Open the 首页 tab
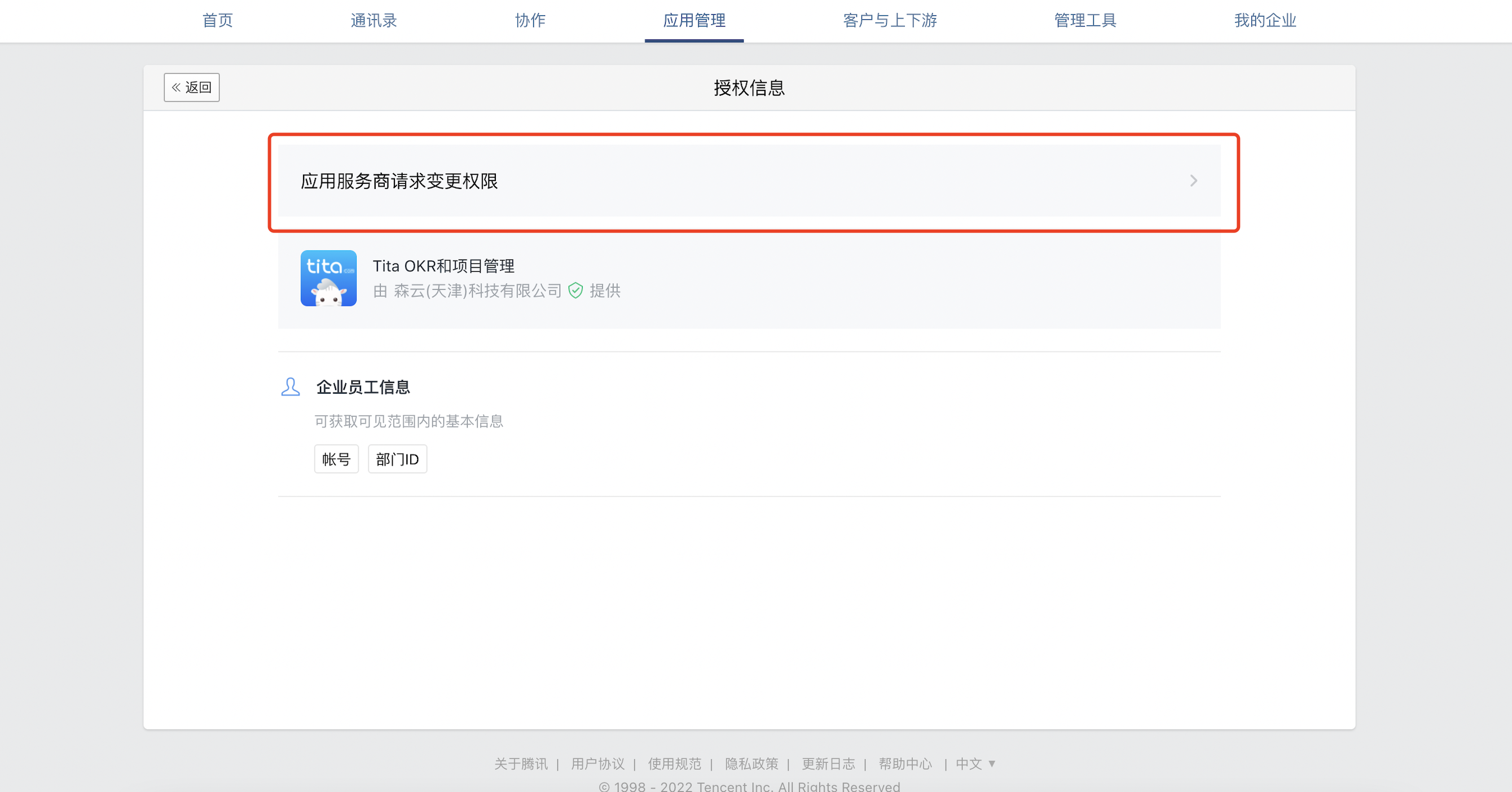This screenshot has height=792, width=1512. click(x=217, y=20)
